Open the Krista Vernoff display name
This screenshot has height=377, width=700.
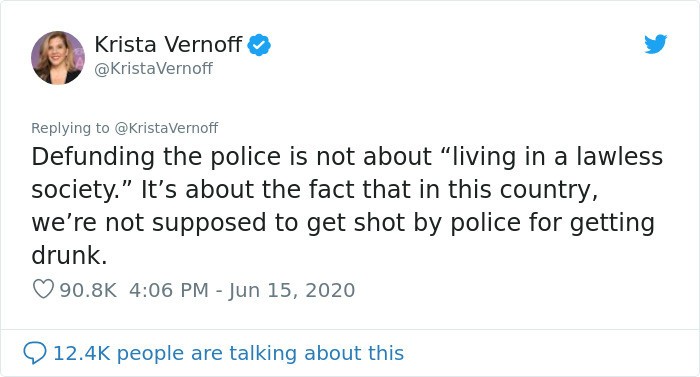[168, 44]
